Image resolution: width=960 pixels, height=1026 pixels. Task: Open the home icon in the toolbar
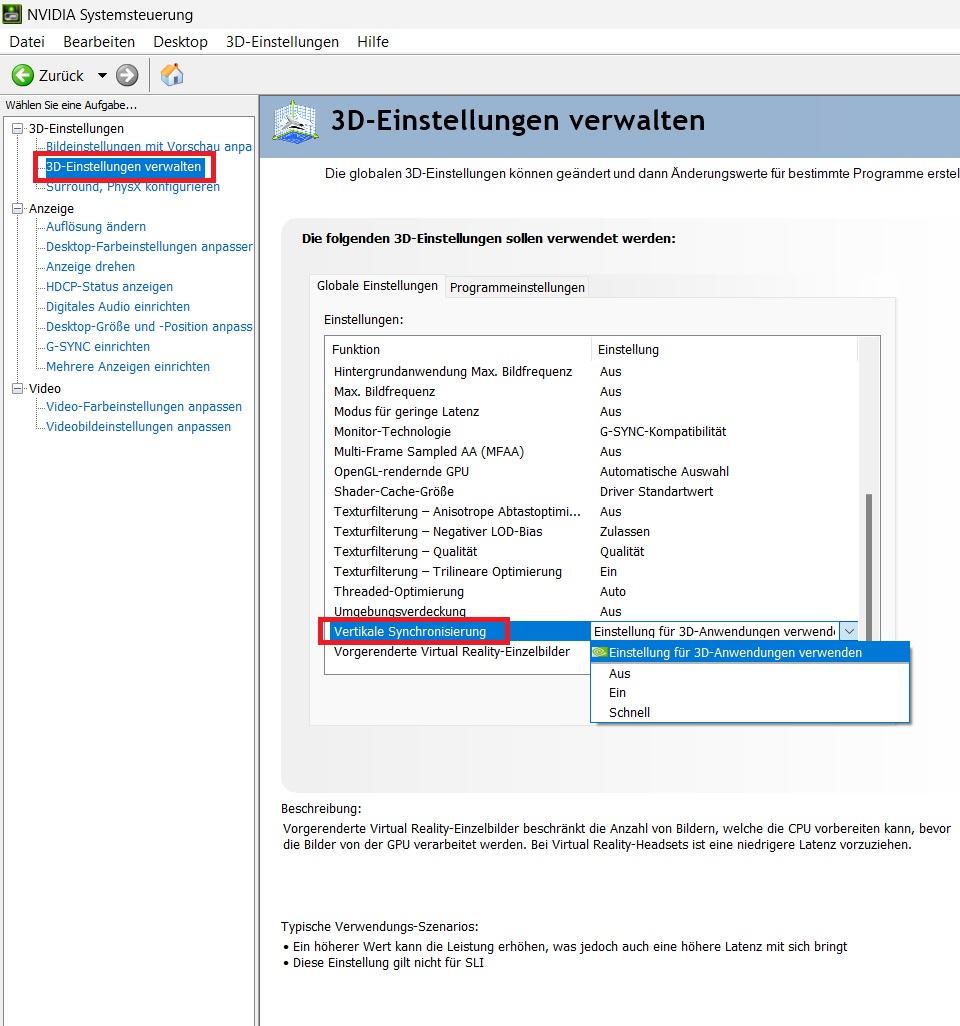click(x=172, y=75)
